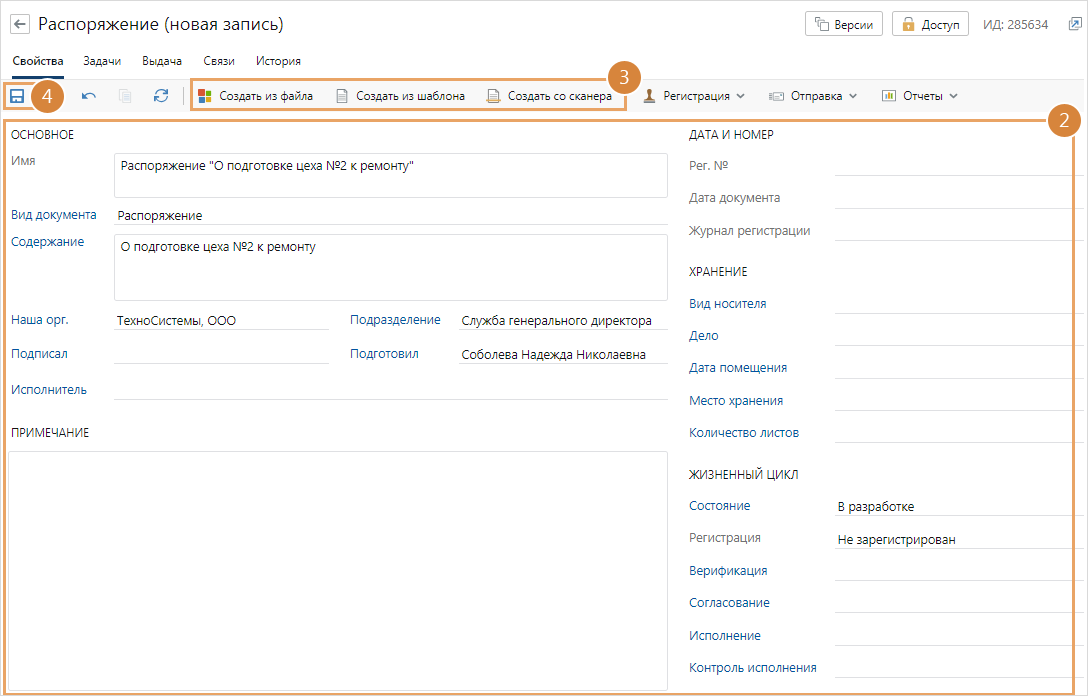Expand the Регистрация dropdown menu
This screenshot has width=1088, height=696.
point(694,96)
